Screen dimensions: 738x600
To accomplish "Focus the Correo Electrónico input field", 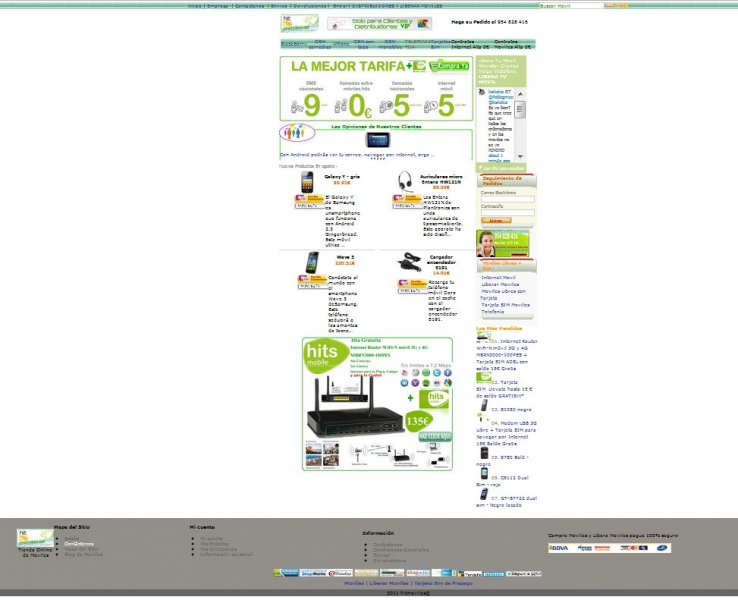I will point(507,200).
